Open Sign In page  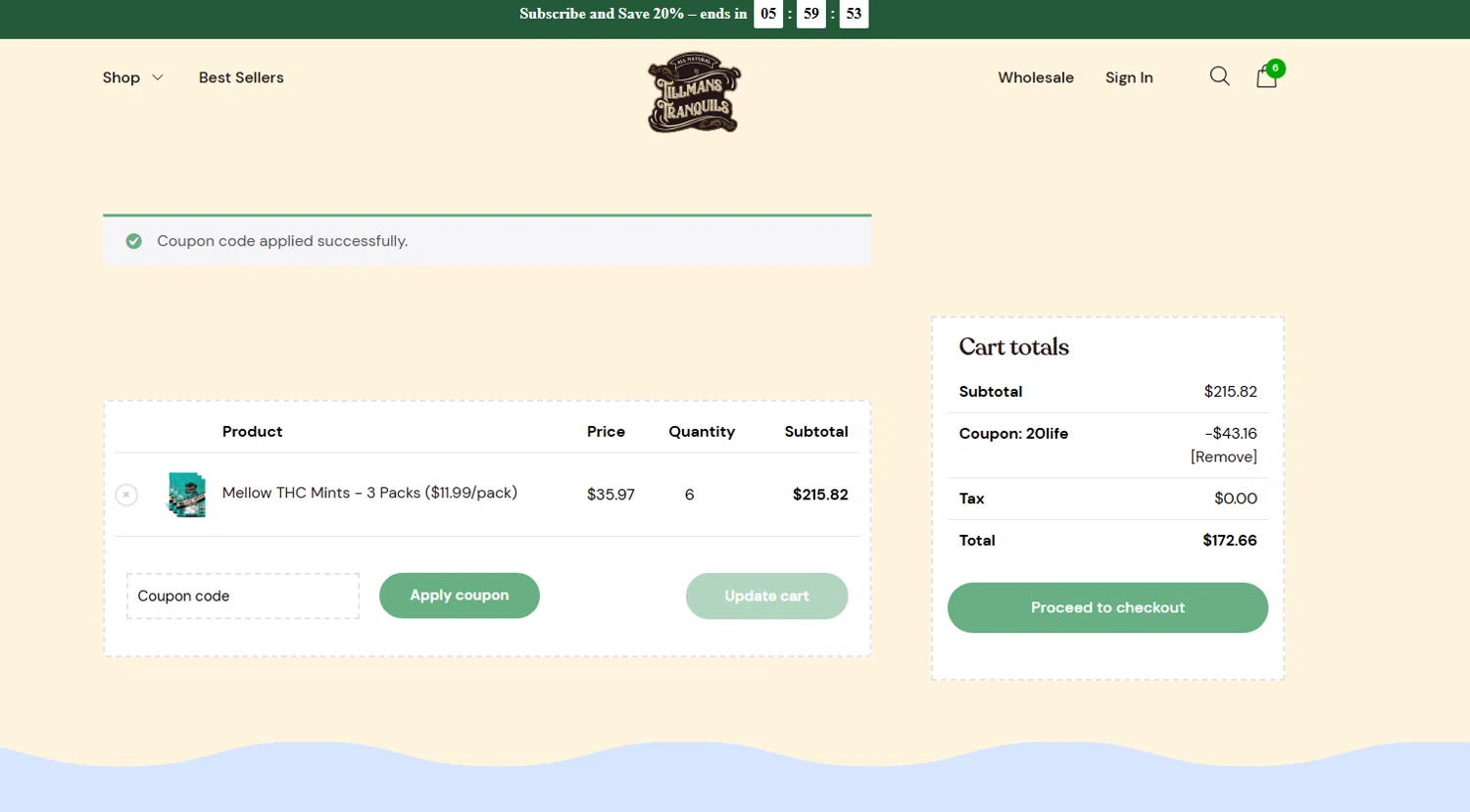click(x=1129, y=77)
